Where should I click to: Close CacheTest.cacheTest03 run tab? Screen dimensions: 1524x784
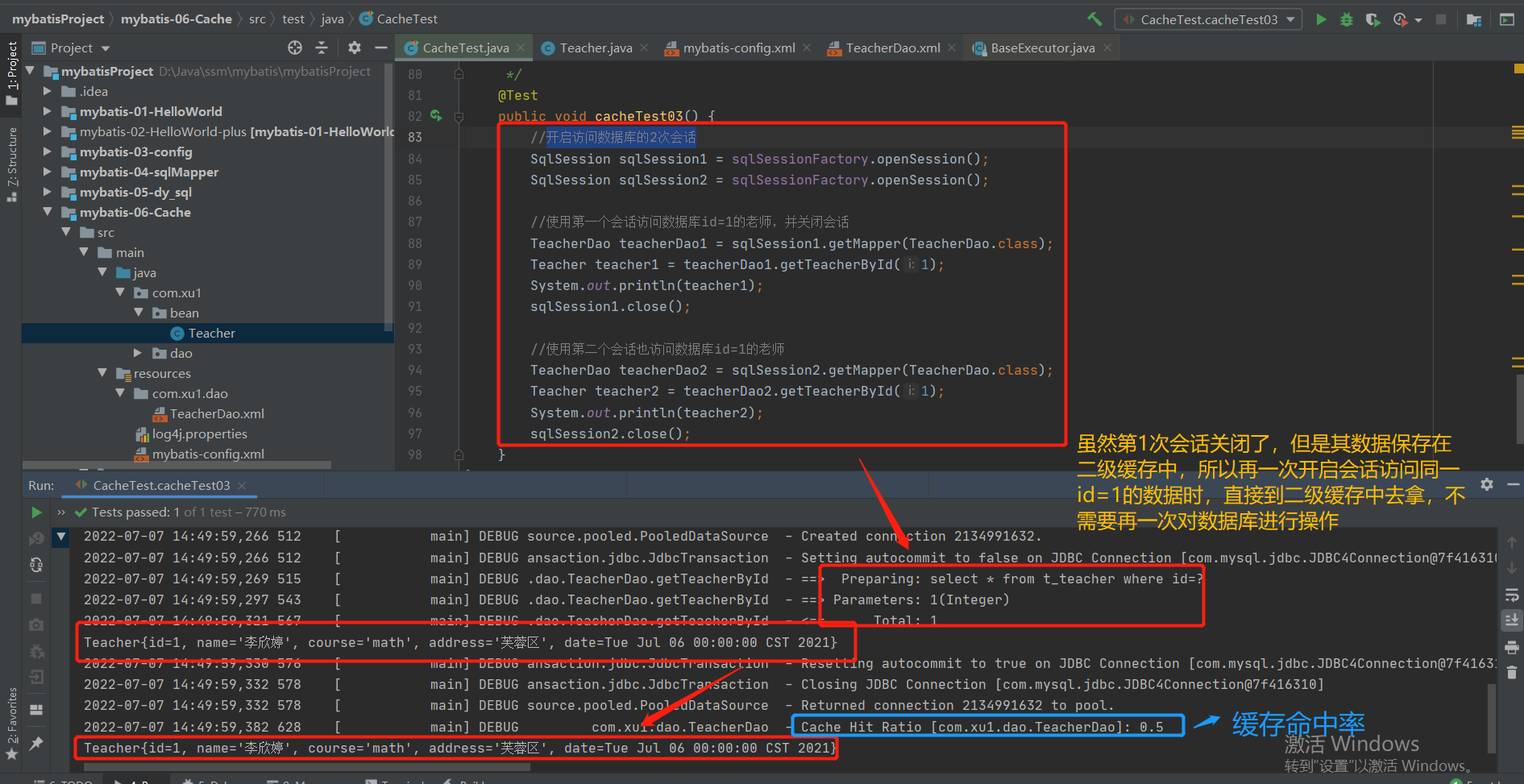click(242, 486)
